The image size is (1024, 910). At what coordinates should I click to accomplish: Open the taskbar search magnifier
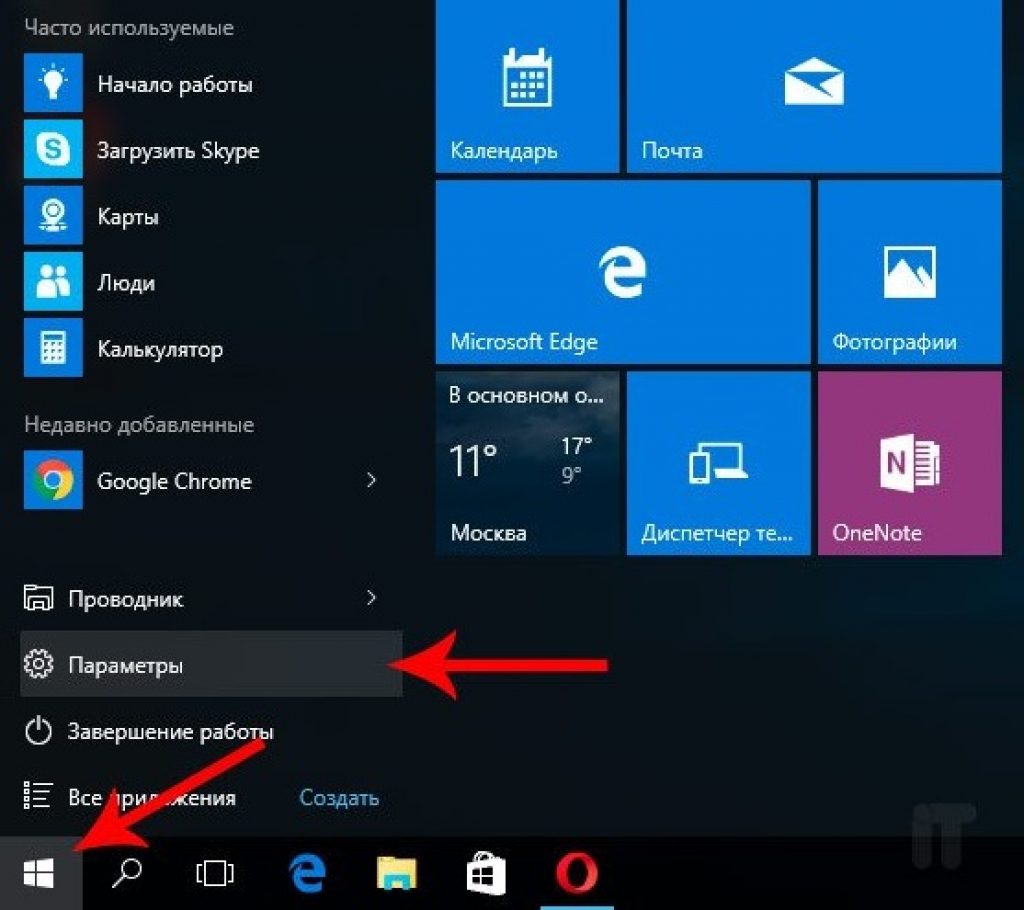[x=127, y=873]
